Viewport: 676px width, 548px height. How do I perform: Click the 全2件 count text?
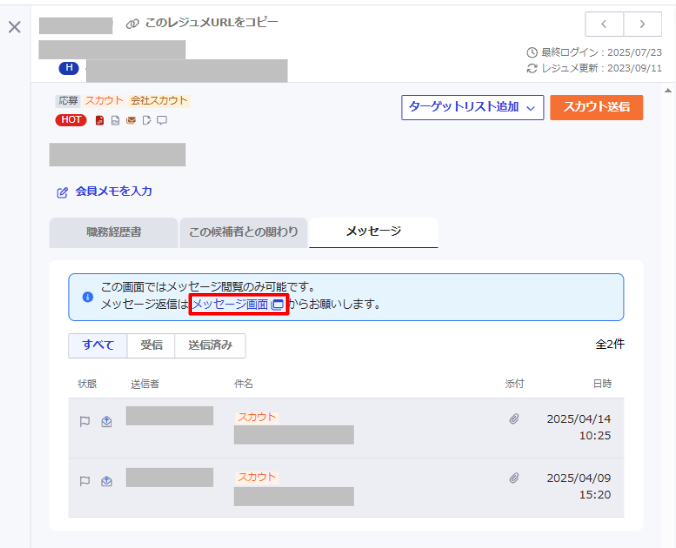pos(610,344)
